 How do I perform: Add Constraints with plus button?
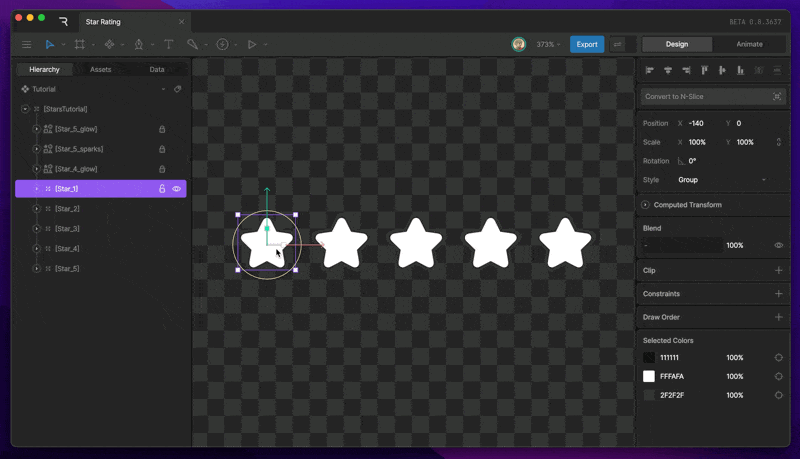[779, 294]
